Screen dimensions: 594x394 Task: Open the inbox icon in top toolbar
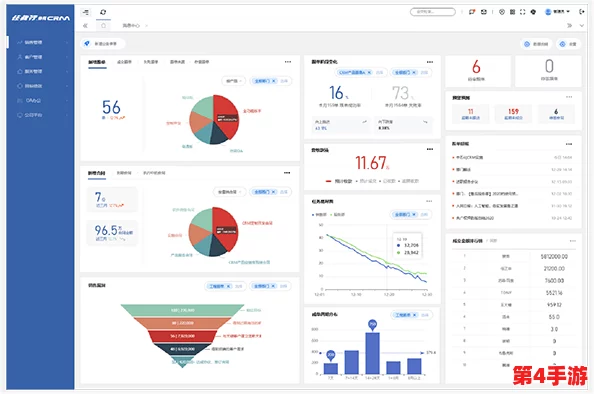(x=484, y=12)
